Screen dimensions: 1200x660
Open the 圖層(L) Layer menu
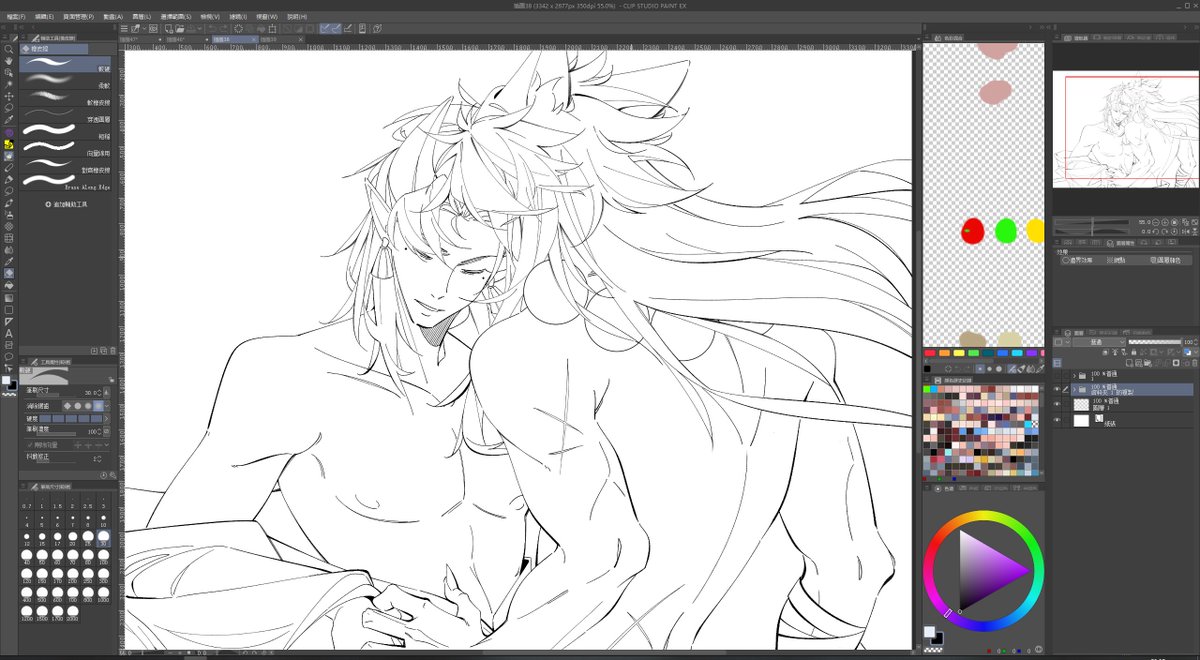140,17
